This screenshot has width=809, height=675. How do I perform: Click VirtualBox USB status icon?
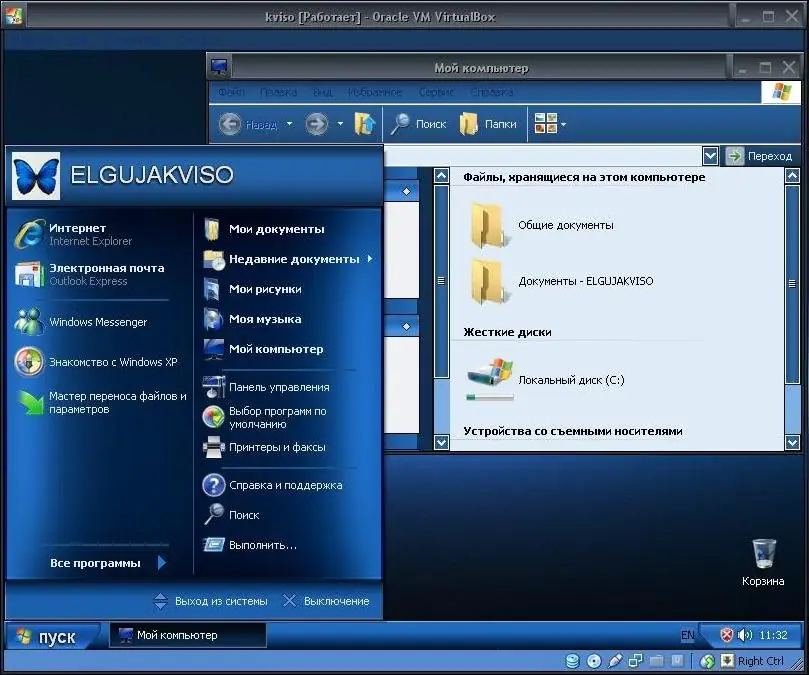tap(615, 661)
